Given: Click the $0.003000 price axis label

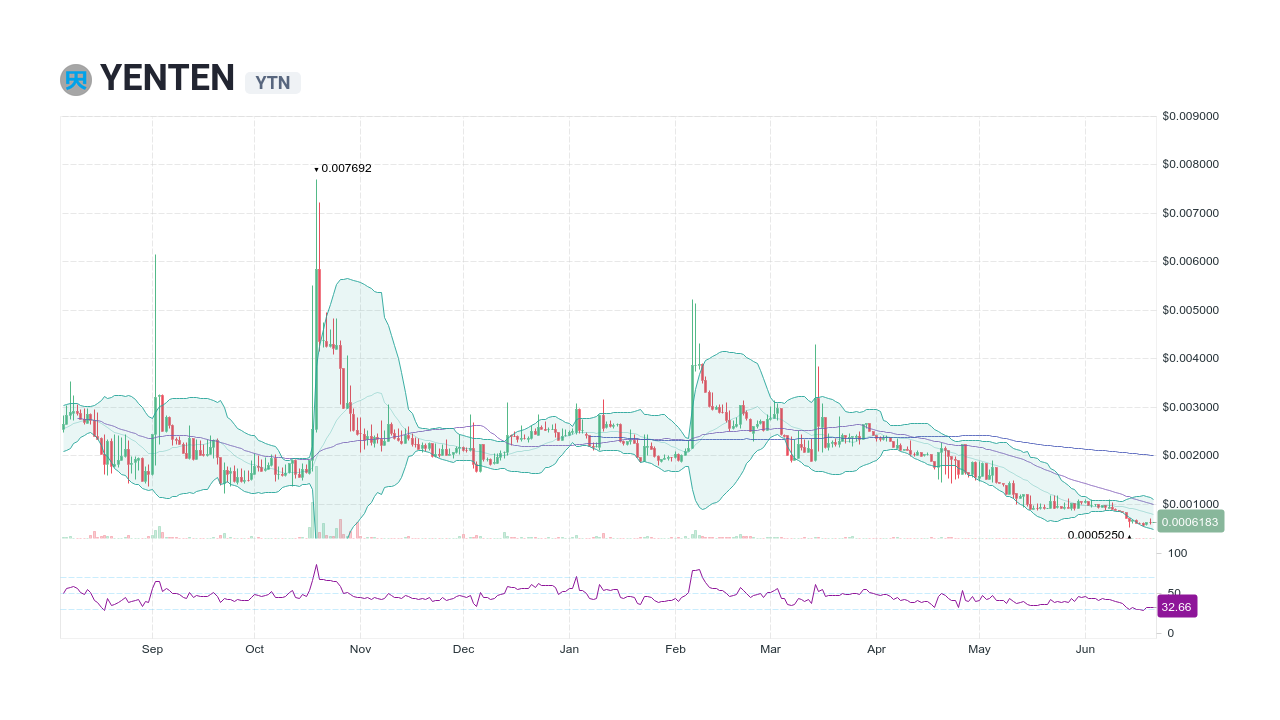Looking at the screenshot, I should point(1190,407).
